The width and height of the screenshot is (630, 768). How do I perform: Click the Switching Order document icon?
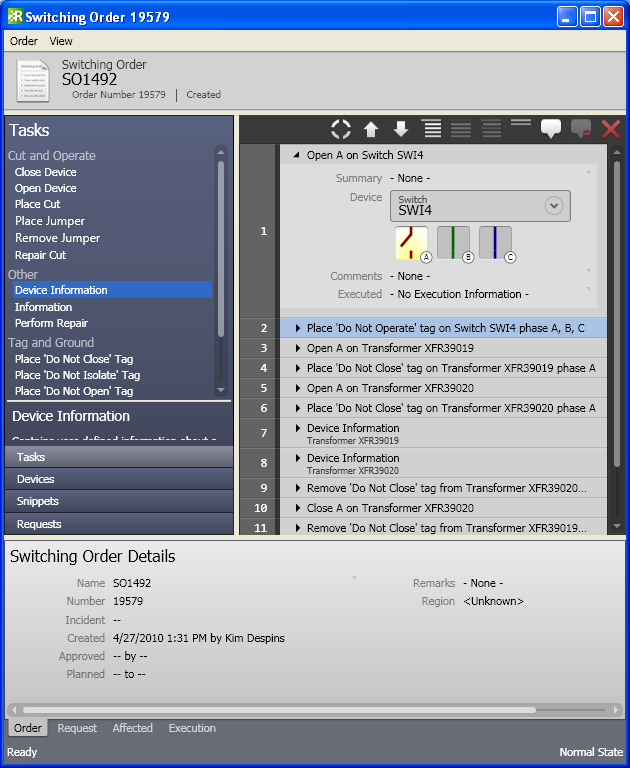(x=33, y=81)
